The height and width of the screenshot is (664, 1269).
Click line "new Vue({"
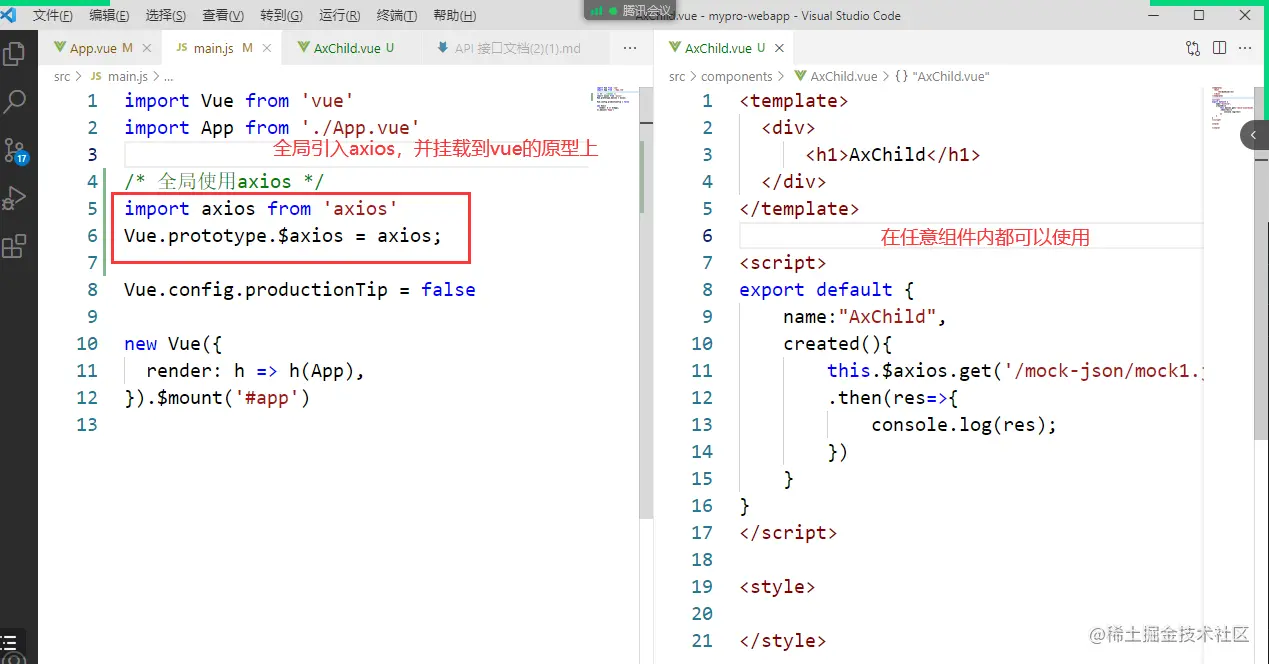point(173,344)
